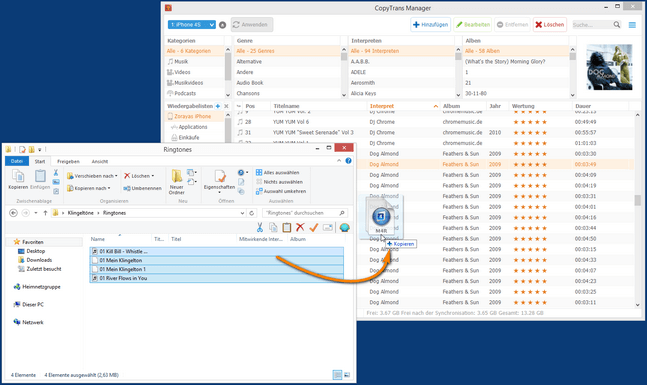The height and width of the screenshot is (385, 647).
Task: Open the iPhone 4S device dropdown
Action: [191, 25]
